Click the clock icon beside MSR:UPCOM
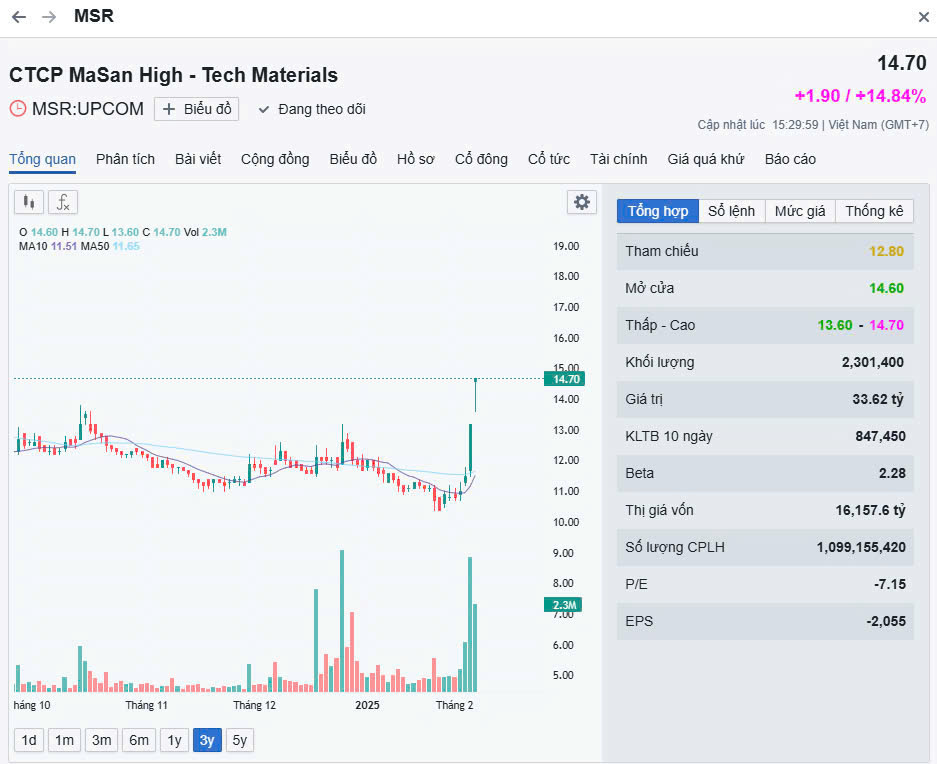Image resolution: width=937 pixels, height=764 pixels. click(x=18, y=109)
